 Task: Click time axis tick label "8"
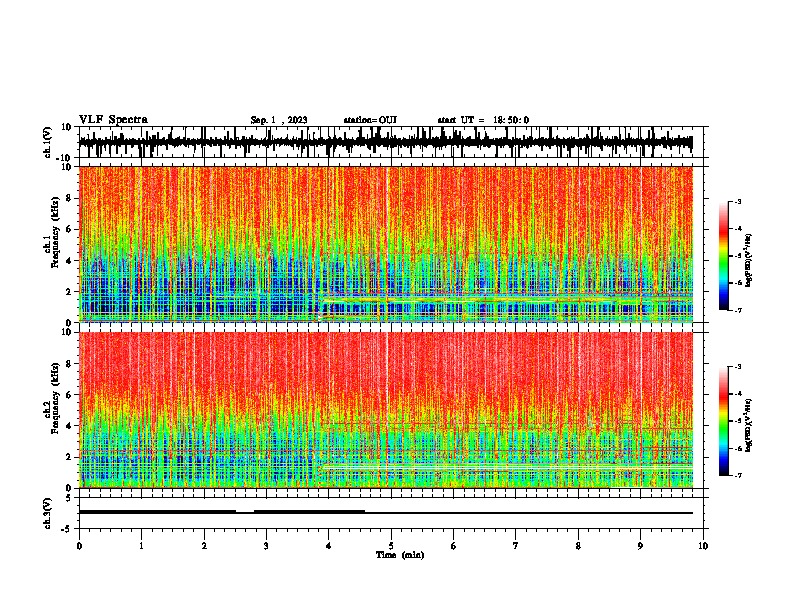click(578, 546)
